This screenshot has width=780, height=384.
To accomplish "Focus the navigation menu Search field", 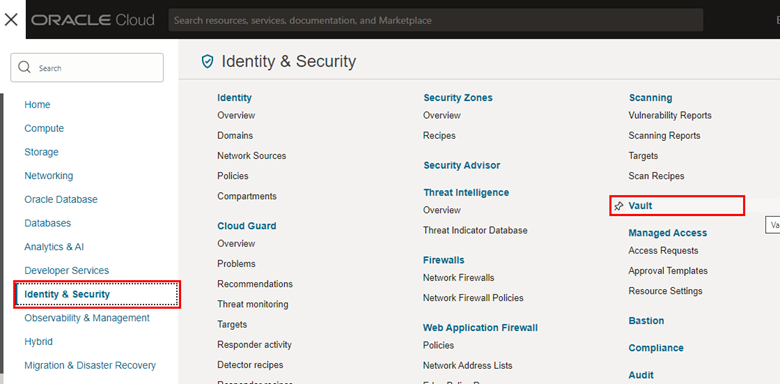I will (87, 68).
